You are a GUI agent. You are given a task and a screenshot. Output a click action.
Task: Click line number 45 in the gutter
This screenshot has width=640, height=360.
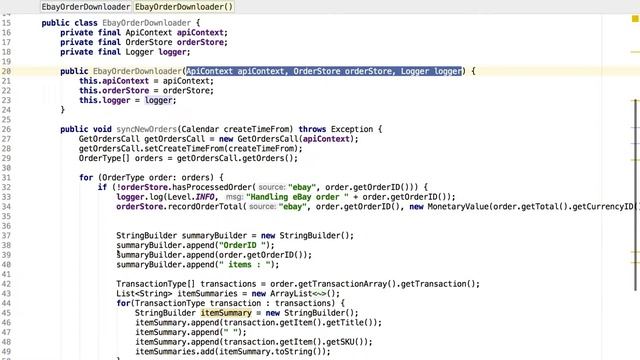coord(6,313)
